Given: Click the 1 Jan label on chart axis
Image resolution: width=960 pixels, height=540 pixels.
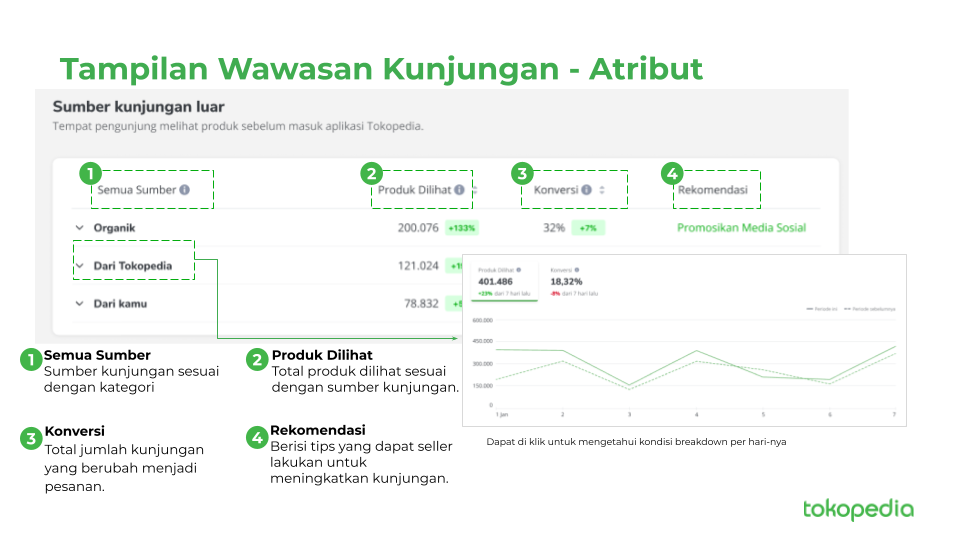Looking at the screenshot, I should tap(501, 414).
